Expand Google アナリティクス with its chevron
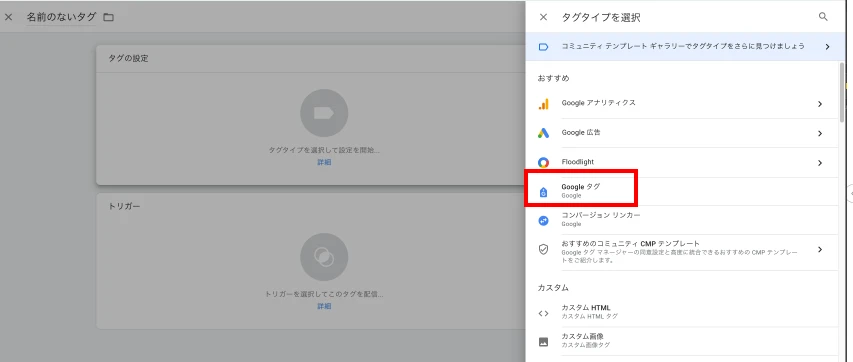Image resolution: width=853 pixels, height=362 pixels. tap(820, 104)
